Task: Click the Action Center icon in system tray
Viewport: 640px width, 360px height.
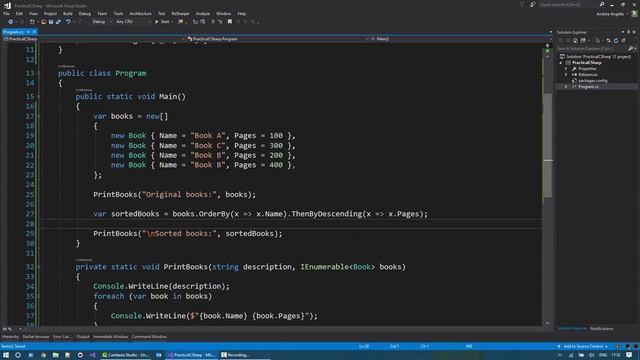Action: click(x=629, y=355)
